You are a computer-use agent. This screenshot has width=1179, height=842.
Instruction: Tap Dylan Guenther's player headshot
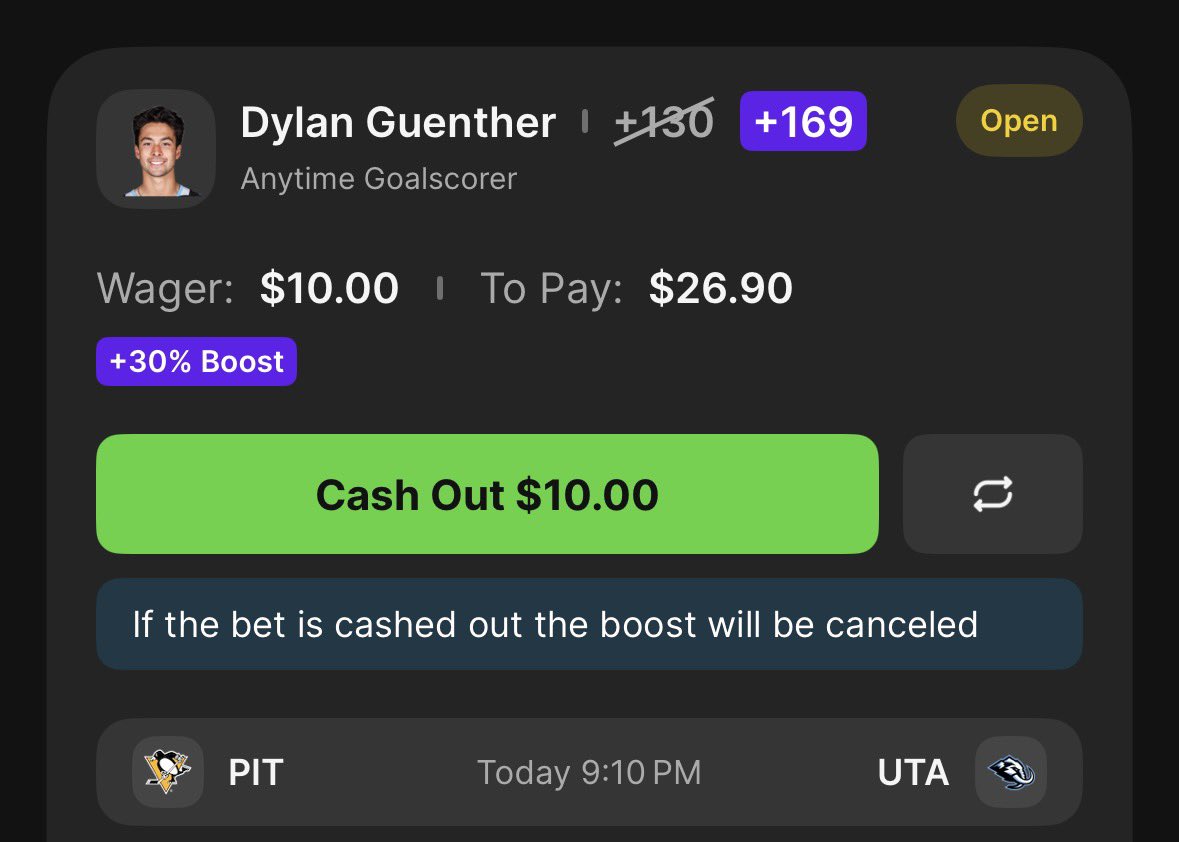coord(156,149)
